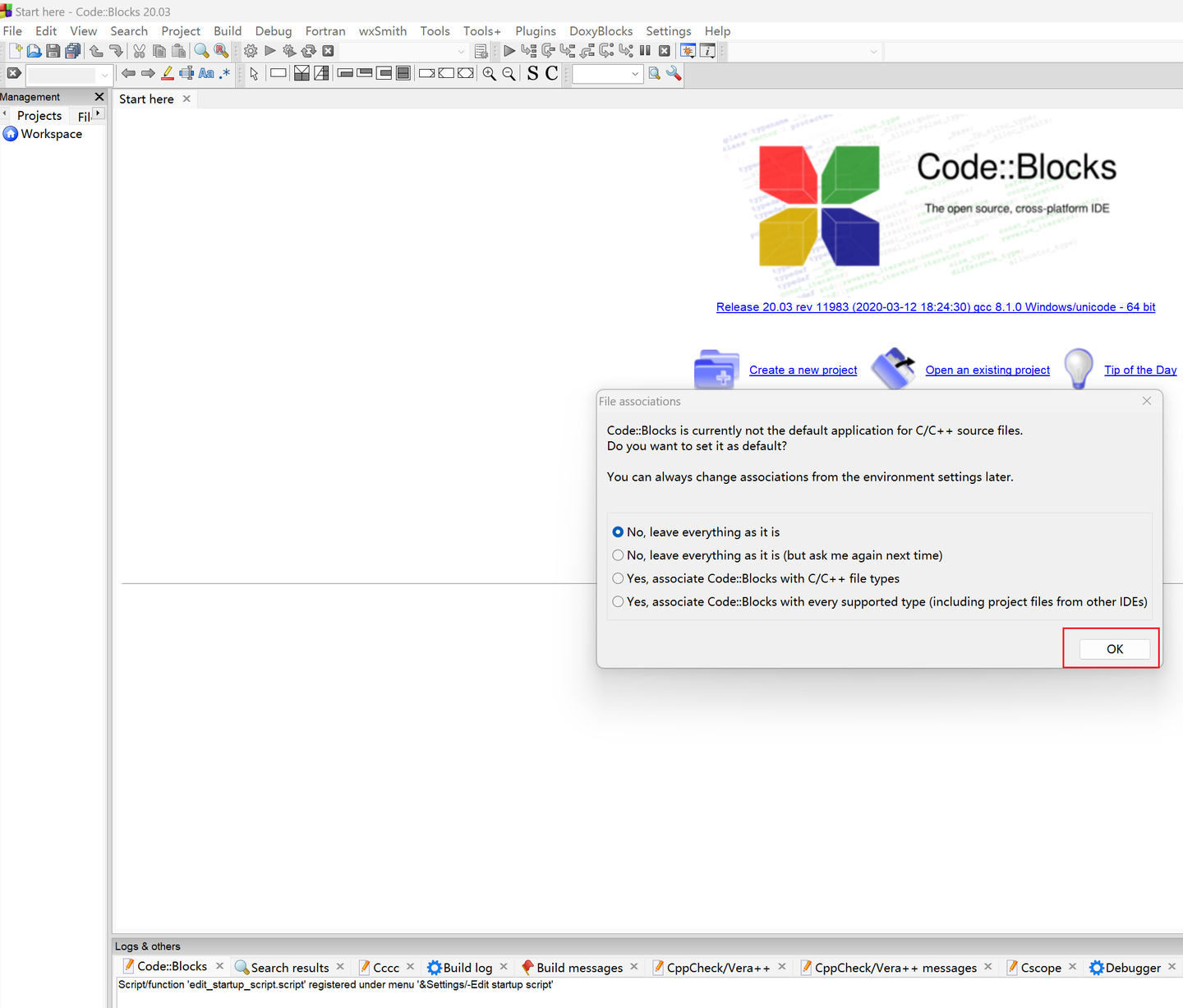
Task: Click the Undo arrow icon
Action: [95, 50]
